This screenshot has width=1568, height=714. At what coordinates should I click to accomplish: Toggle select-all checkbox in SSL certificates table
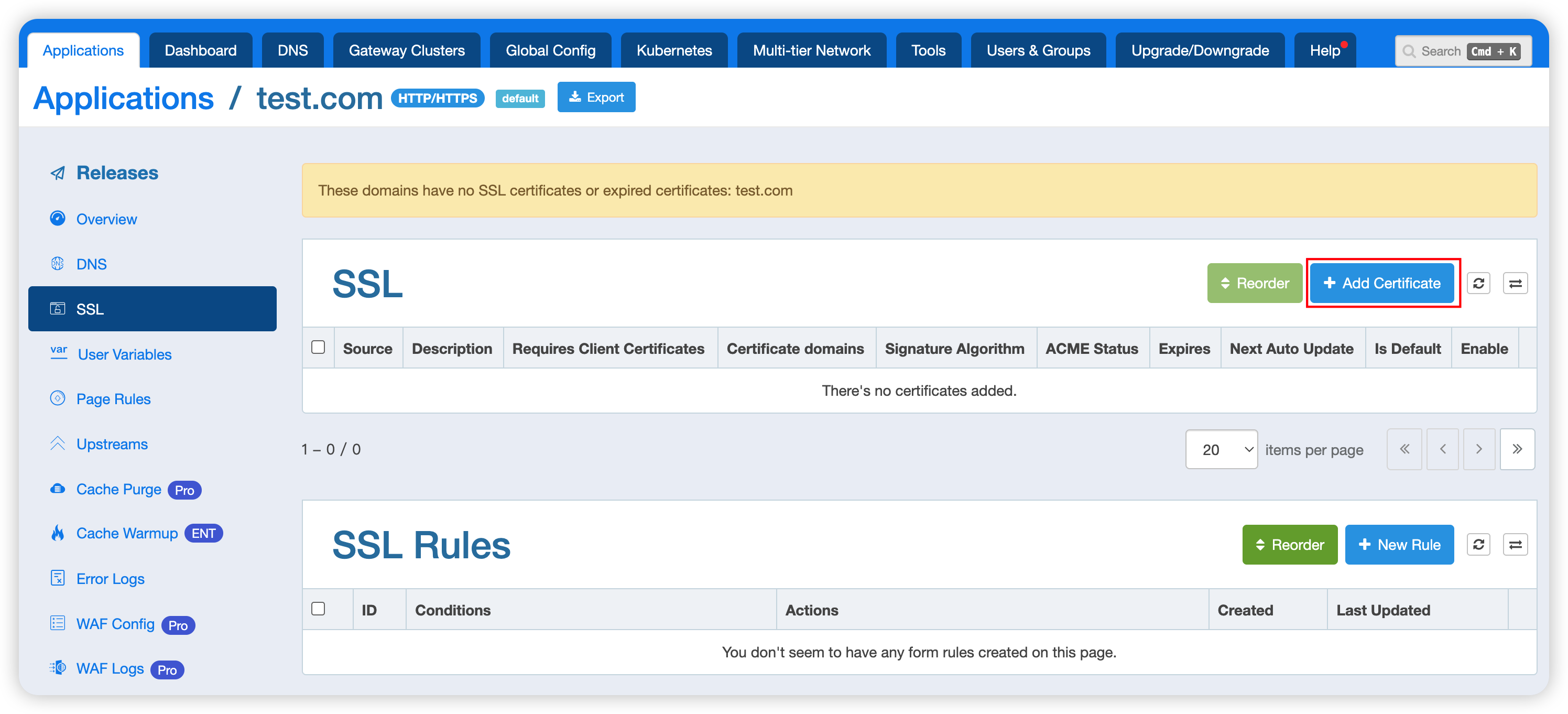tap(318, 348)
